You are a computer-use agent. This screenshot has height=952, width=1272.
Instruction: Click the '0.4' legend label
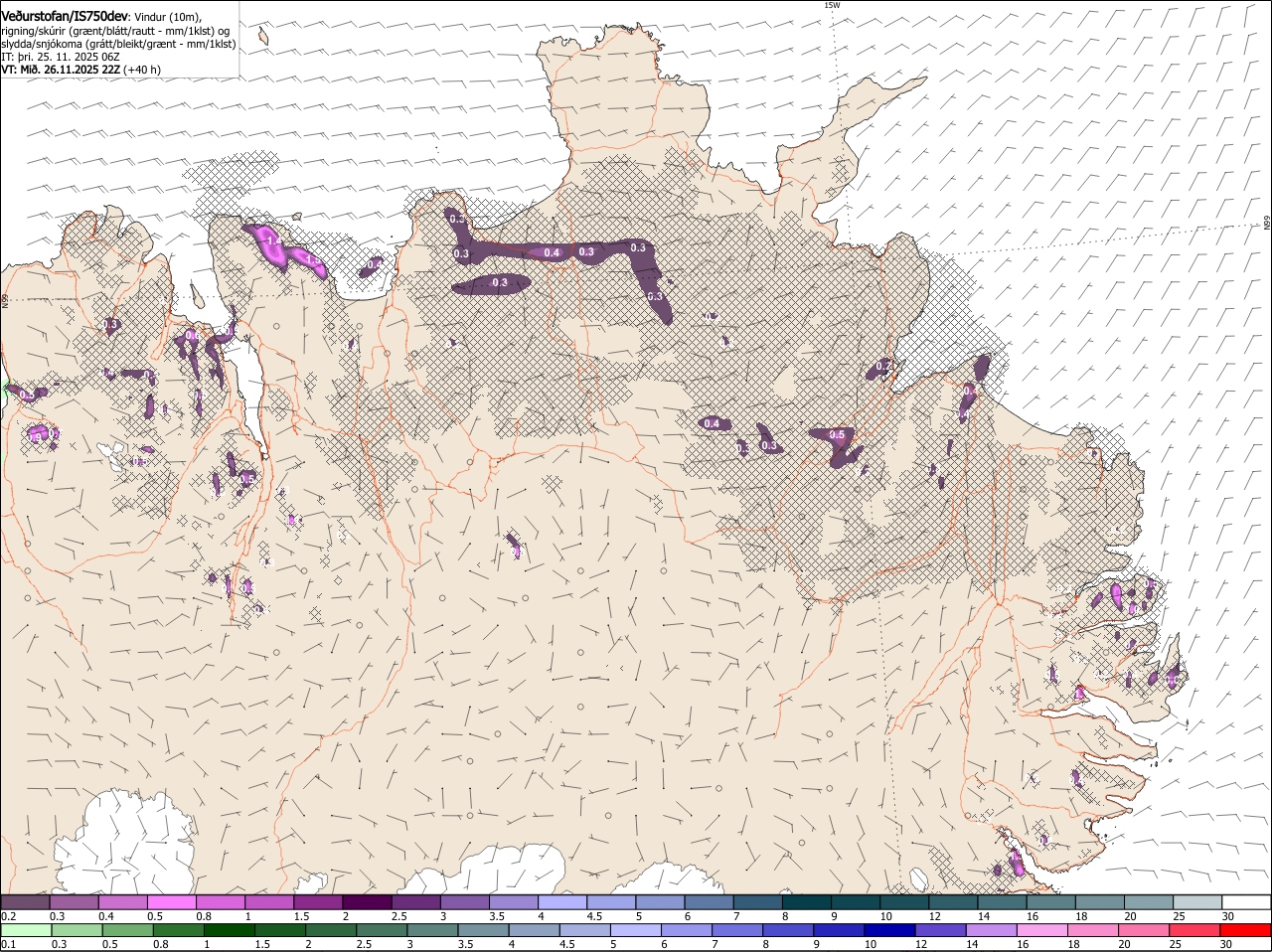106,916
